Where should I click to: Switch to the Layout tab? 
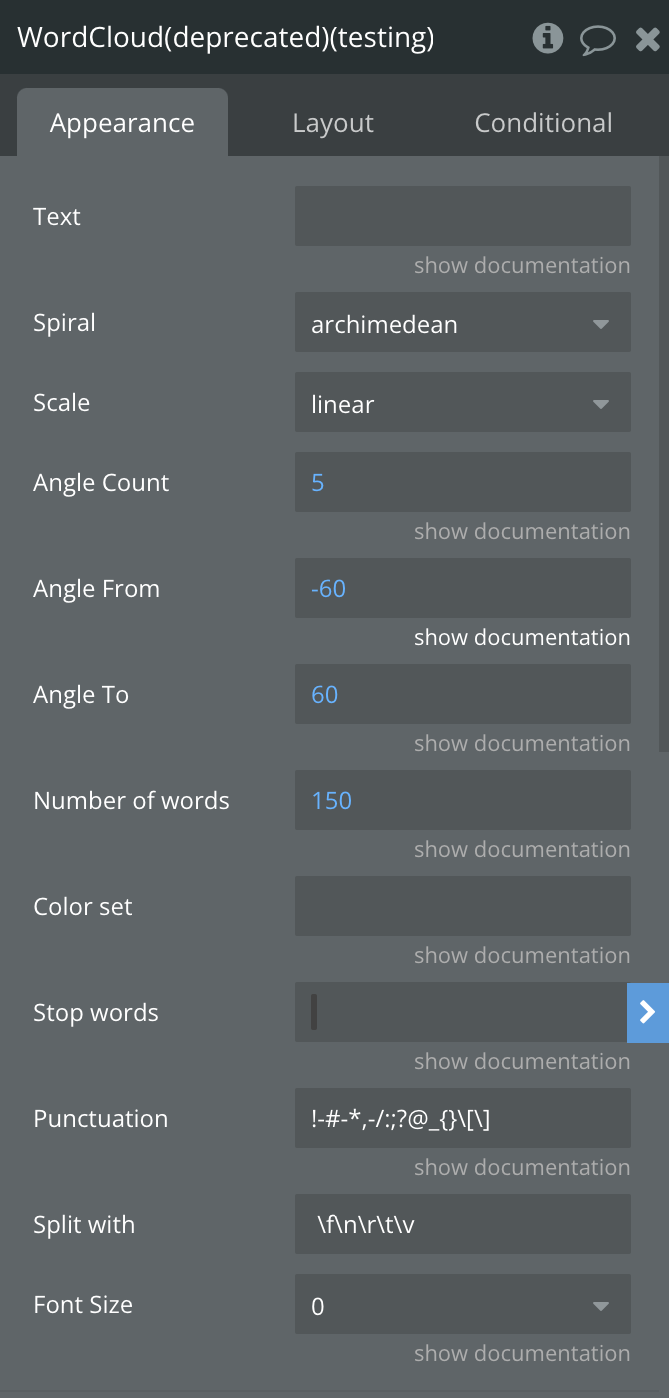pos(333,123)
